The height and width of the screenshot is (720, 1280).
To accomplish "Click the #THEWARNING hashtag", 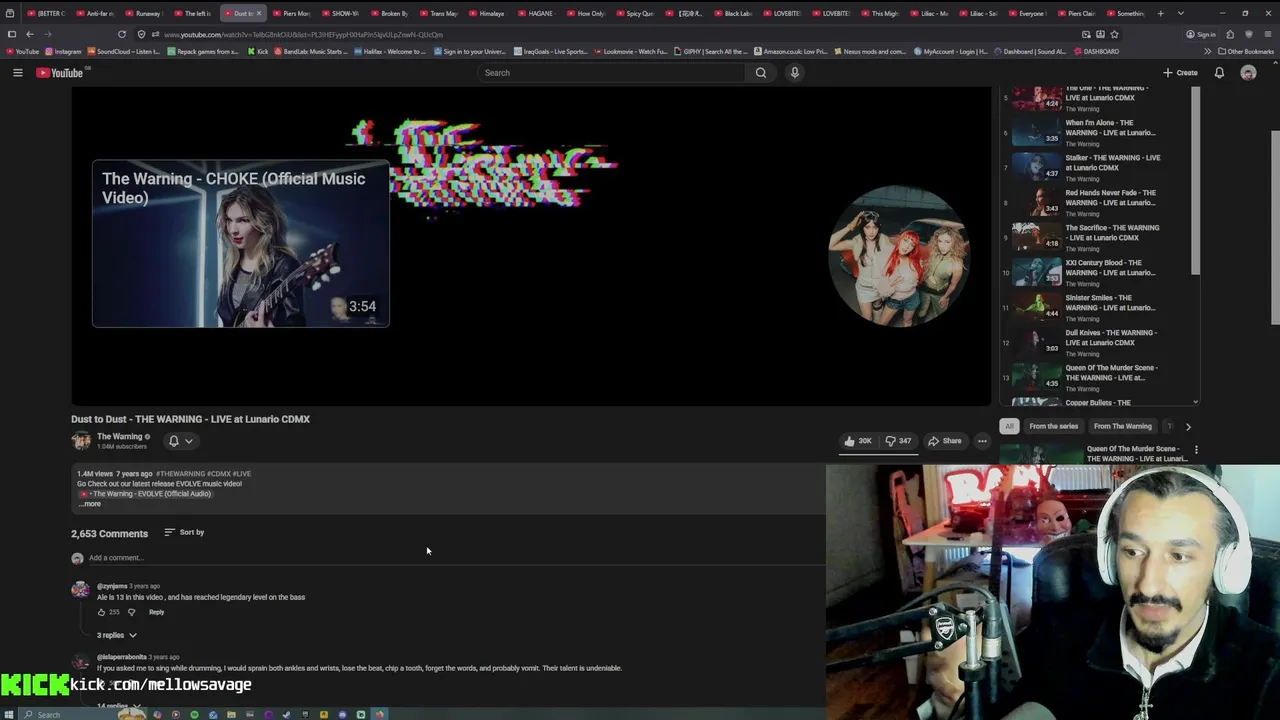I will pos(180,474).
